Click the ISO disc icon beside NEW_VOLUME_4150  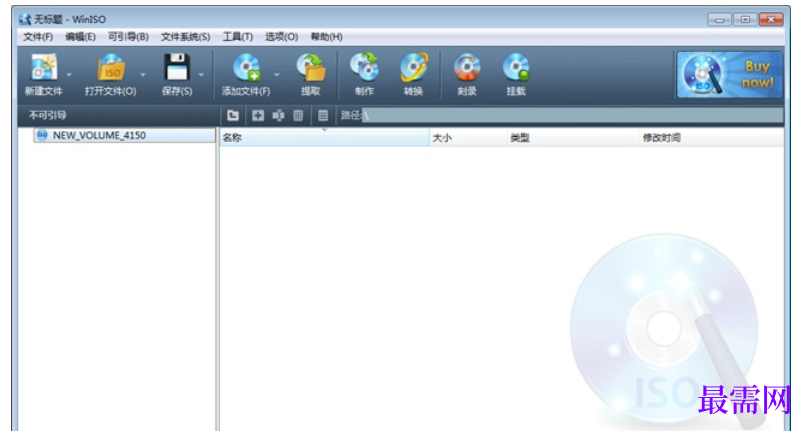point(42,135)
